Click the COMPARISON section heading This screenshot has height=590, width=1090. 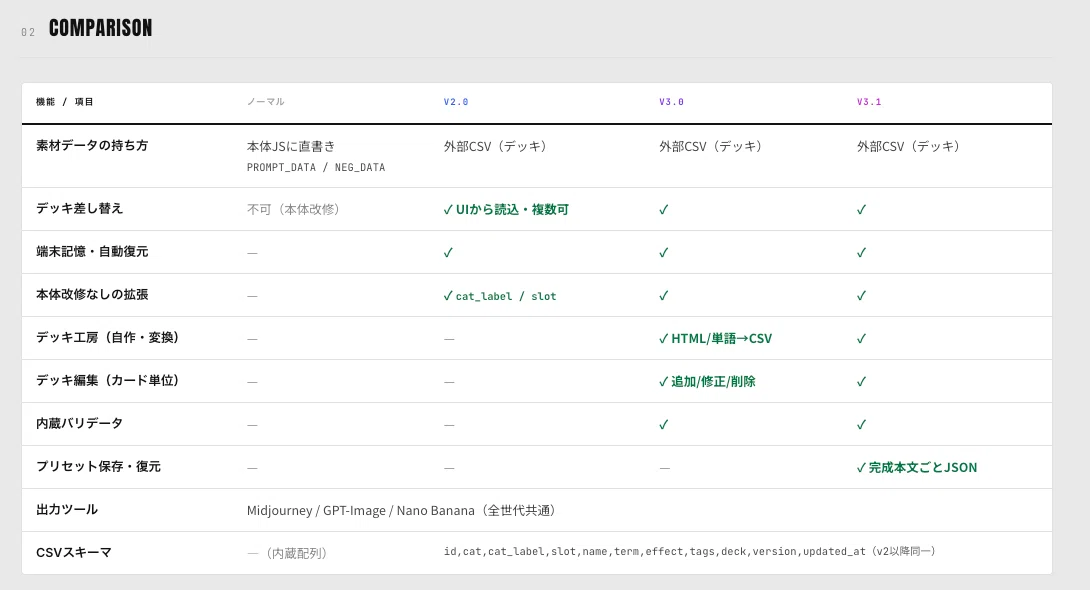click(100, 28)
